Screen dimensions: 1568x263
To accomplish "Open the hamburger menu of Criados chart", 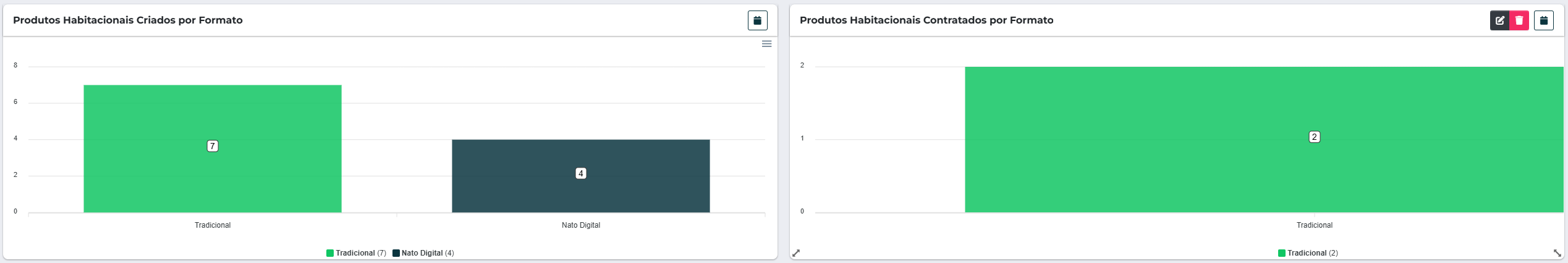I will (x=766, y=44).
